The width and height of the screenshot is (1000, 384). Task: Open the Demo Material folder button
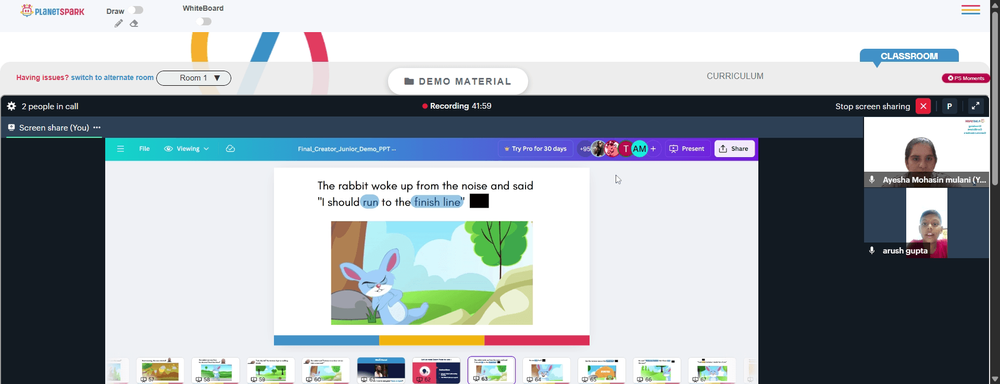[x=458, y=82]
